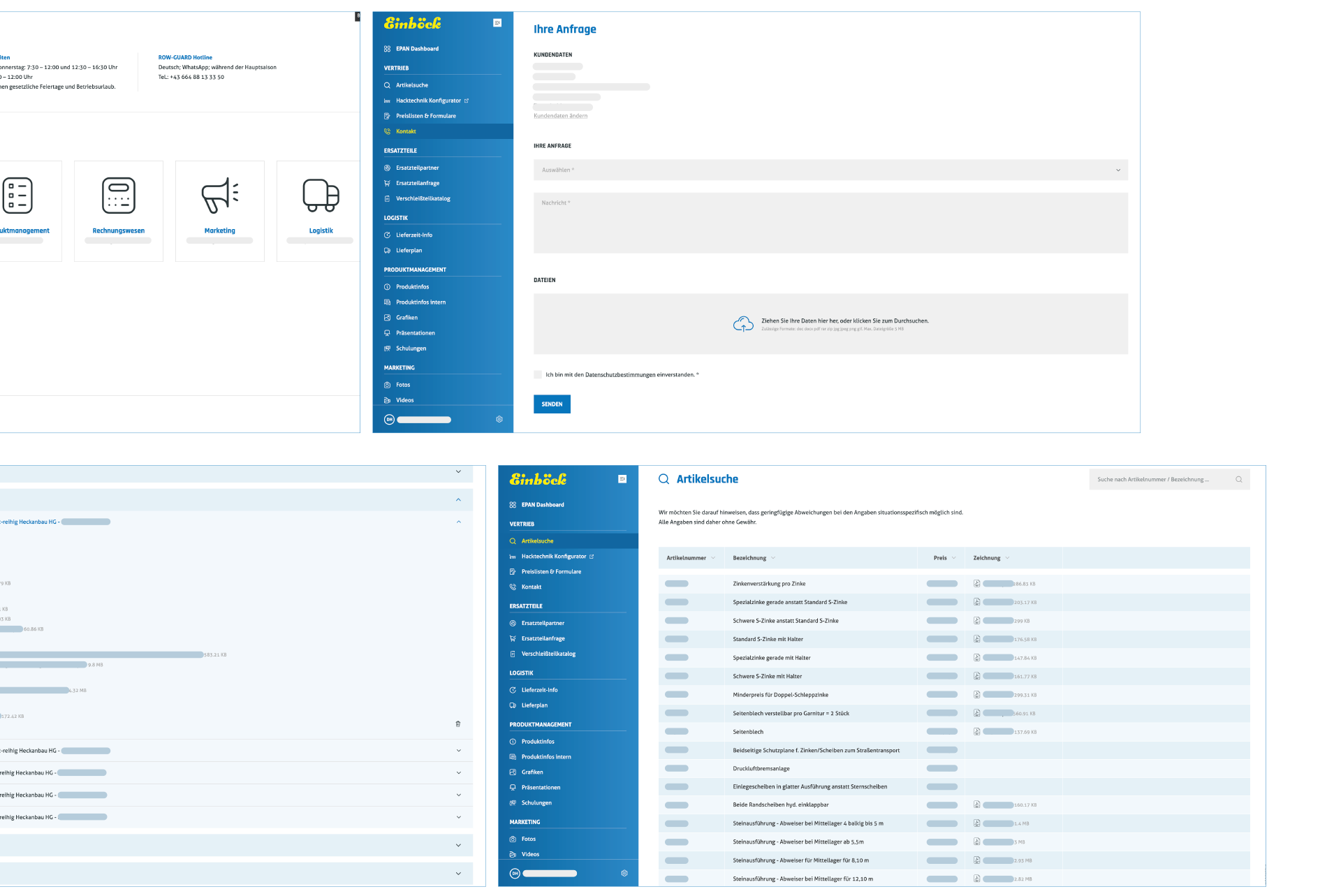This screenshot has width=1341, height=896.
Task: Click row text Druckluftbremsanlage
Action: pyautogui.click(x=761, y=769)
